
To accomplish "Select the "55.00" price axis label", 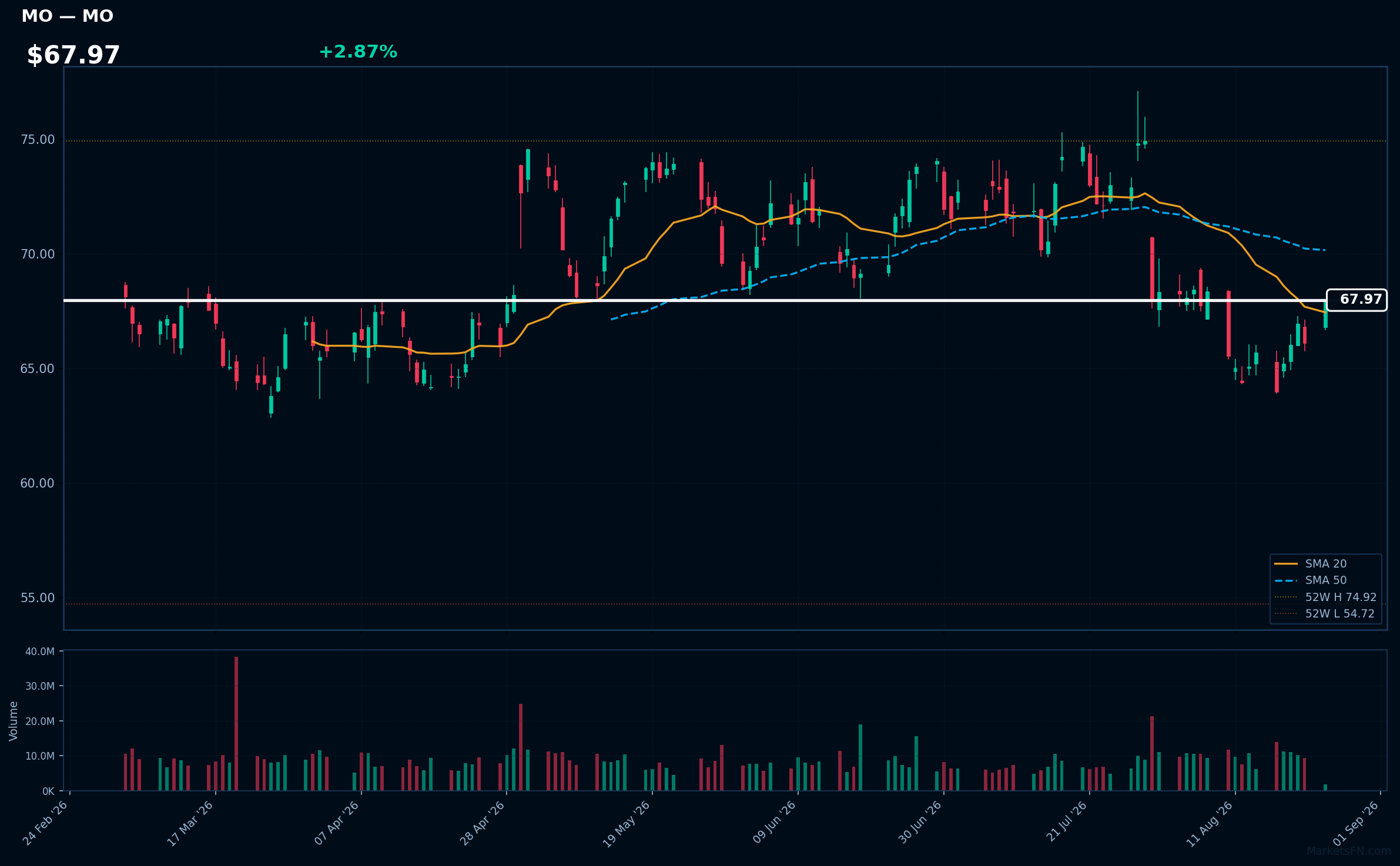I will click(x=38, y=598).
